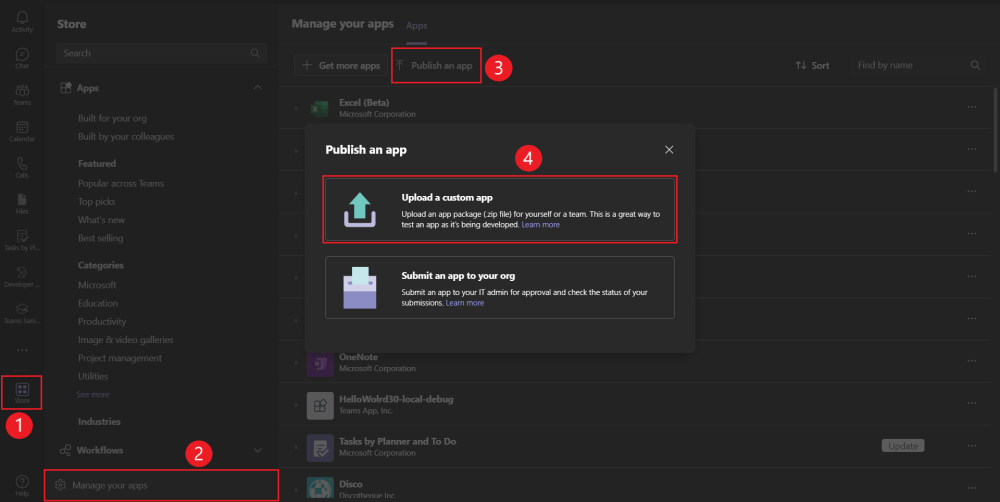Viewport: 1000px width, 502px height.
Task: Open more options for HelloWolrd30-local-debug
Action: coord(971,403)
